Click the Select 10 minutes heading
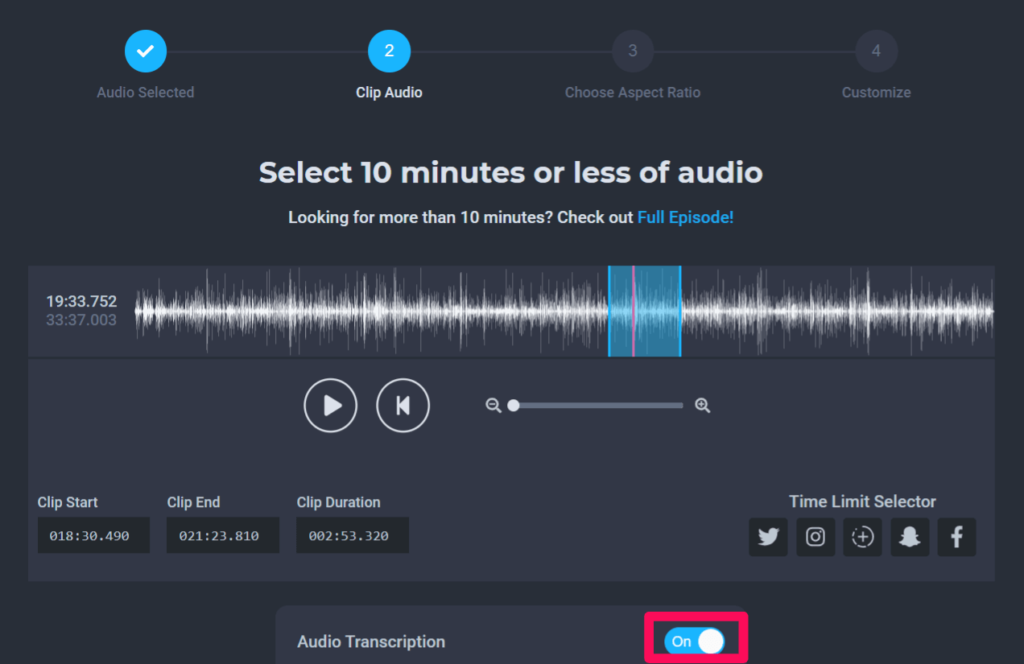This screenshot has width=1024, height=664. click(511, 173)
